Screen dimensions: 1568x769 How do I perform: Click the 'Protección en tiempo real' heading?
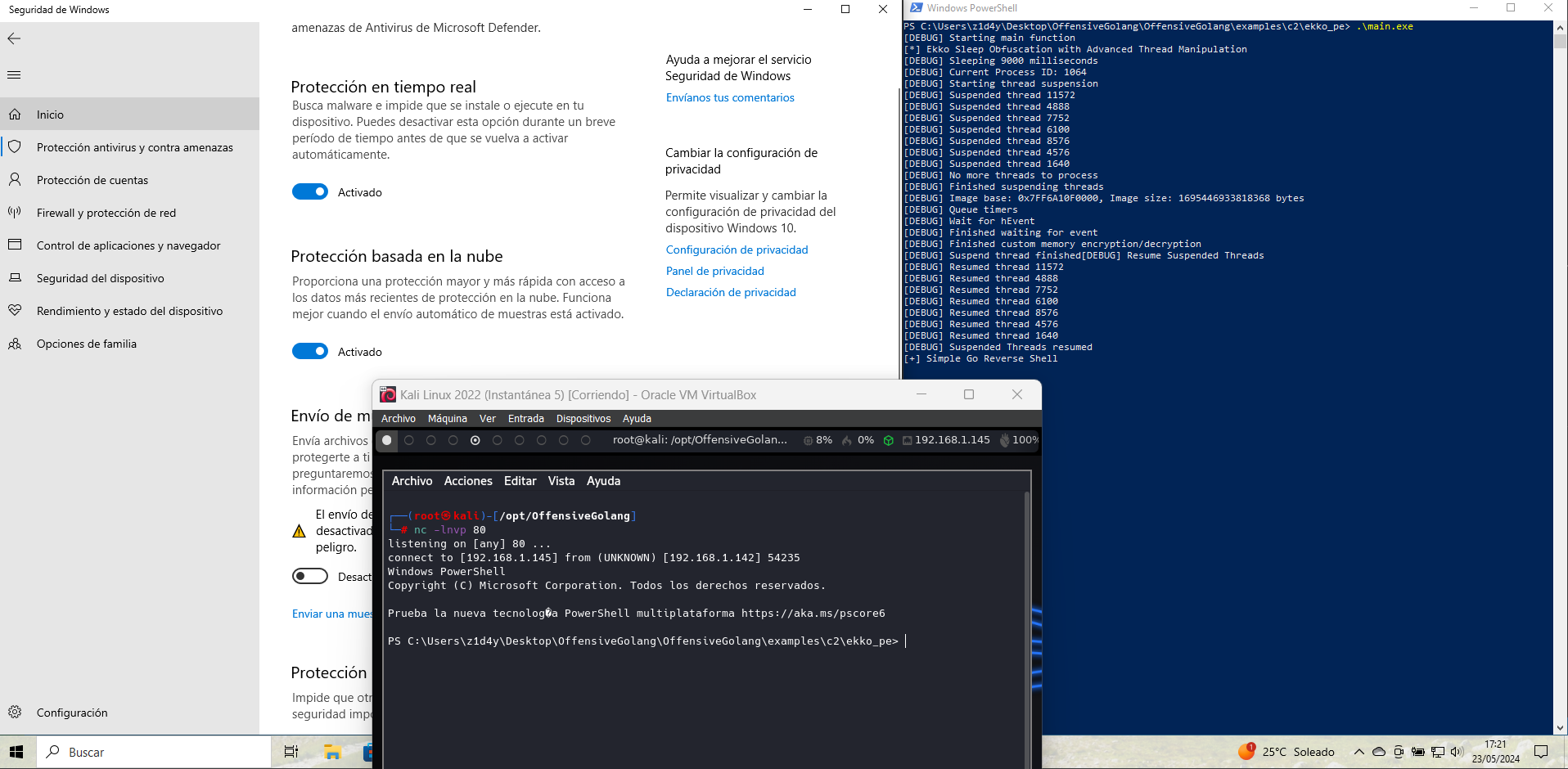pos(383,87)
